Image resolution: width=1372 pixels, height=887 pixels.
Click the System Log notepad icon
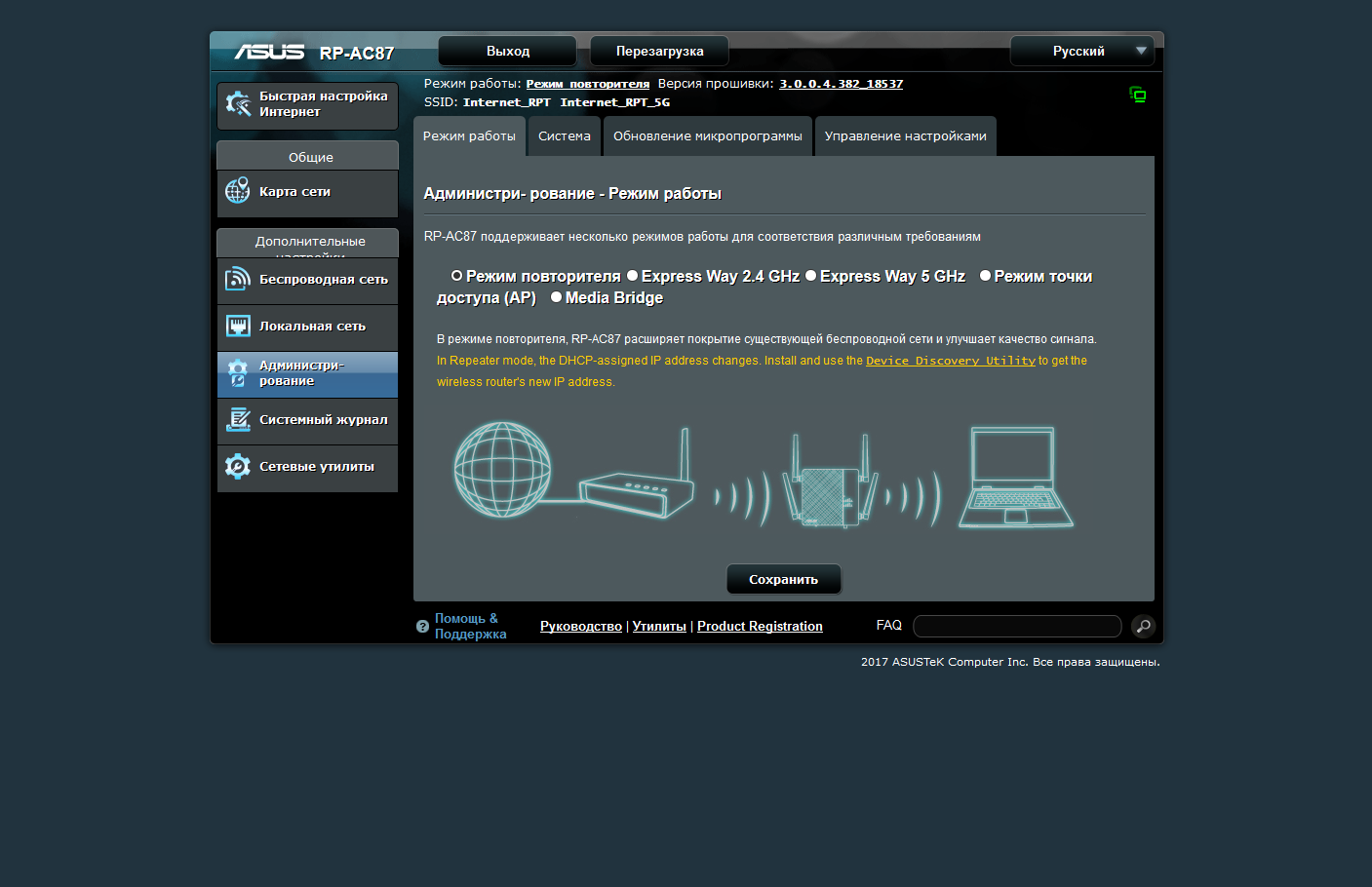point(238,419)
